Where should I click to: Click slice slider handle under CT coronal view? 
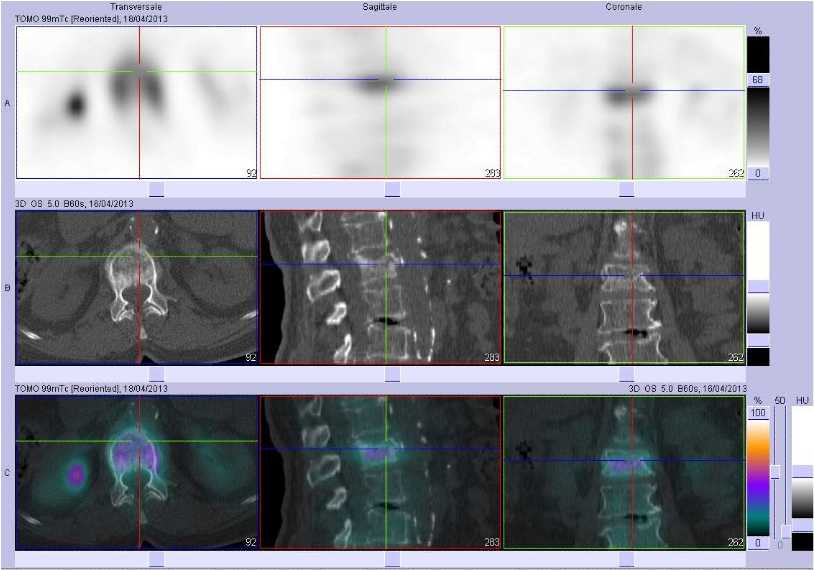(627, 374)
